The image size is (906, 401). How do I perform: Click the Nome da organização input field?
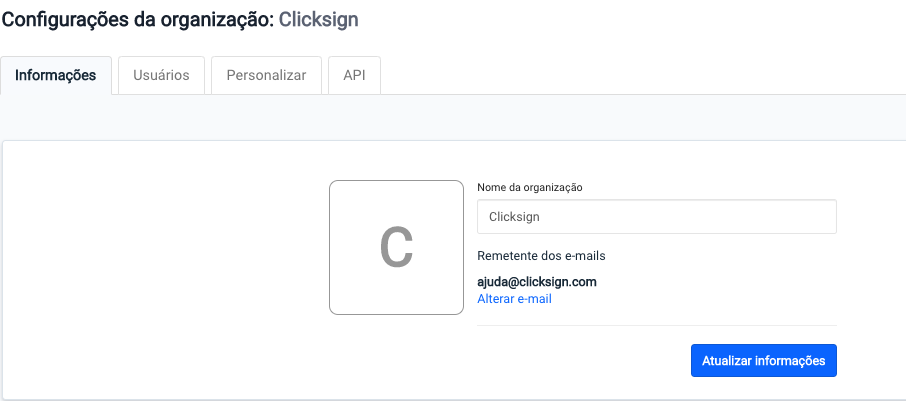click(656, 217)
